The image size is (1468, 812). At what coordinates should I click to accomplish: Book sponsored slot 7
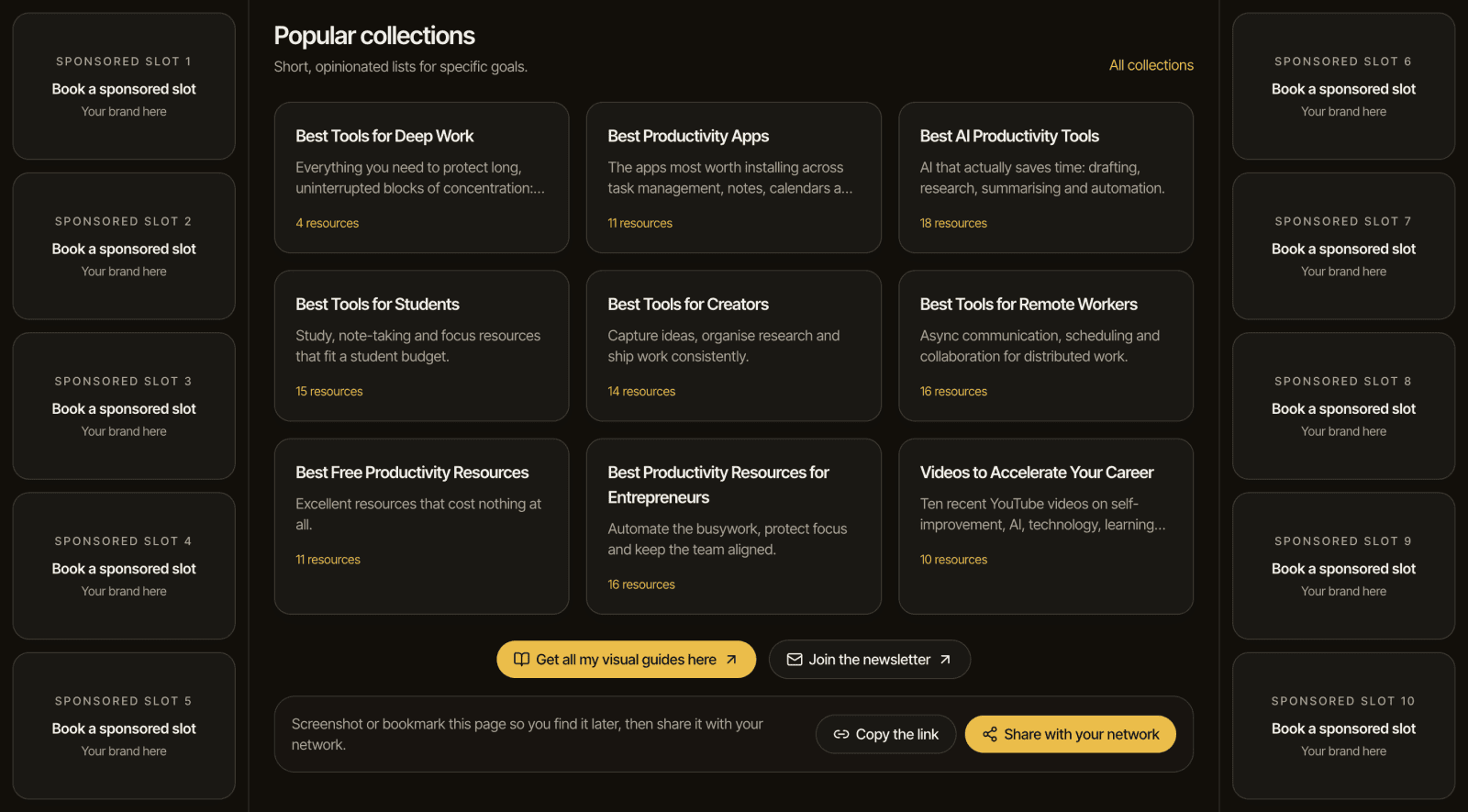coord(1343,246)
